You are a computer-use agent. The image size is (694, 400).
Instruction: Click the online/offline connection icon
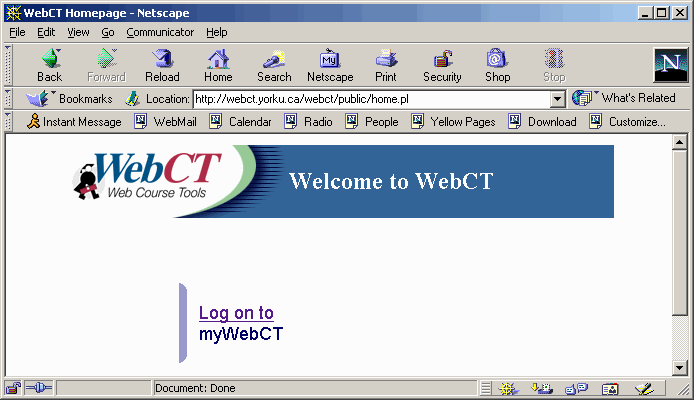tap(39, 388)
